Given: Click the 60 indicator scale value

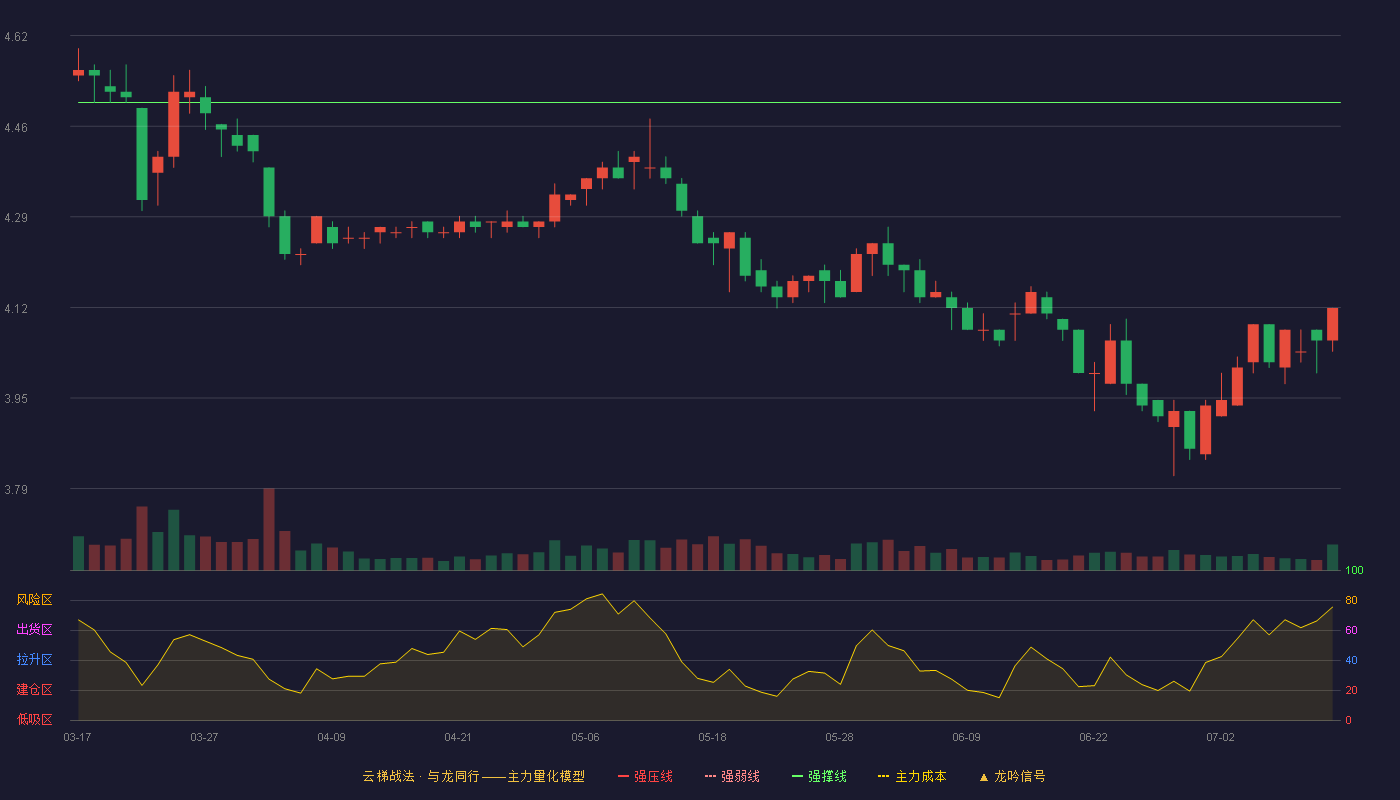Looking at the screenshot, I should click(x=1351, y=630).
